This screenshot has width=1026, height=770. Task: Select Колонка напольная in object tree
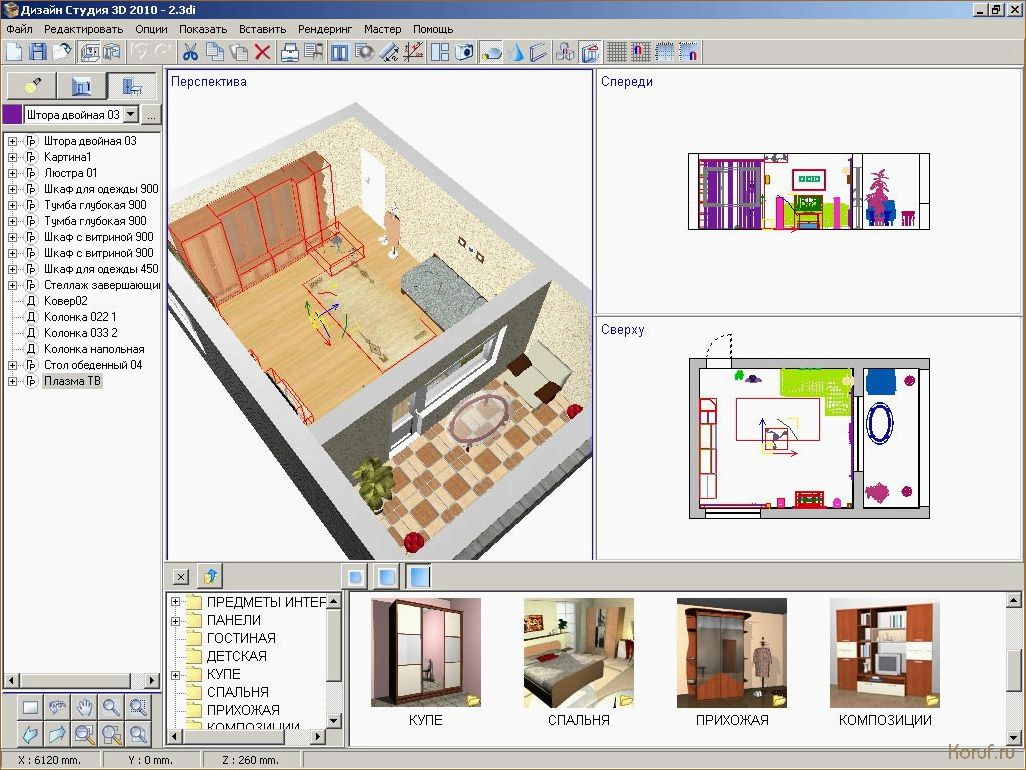pyautogui.click(x=94, y=349)
